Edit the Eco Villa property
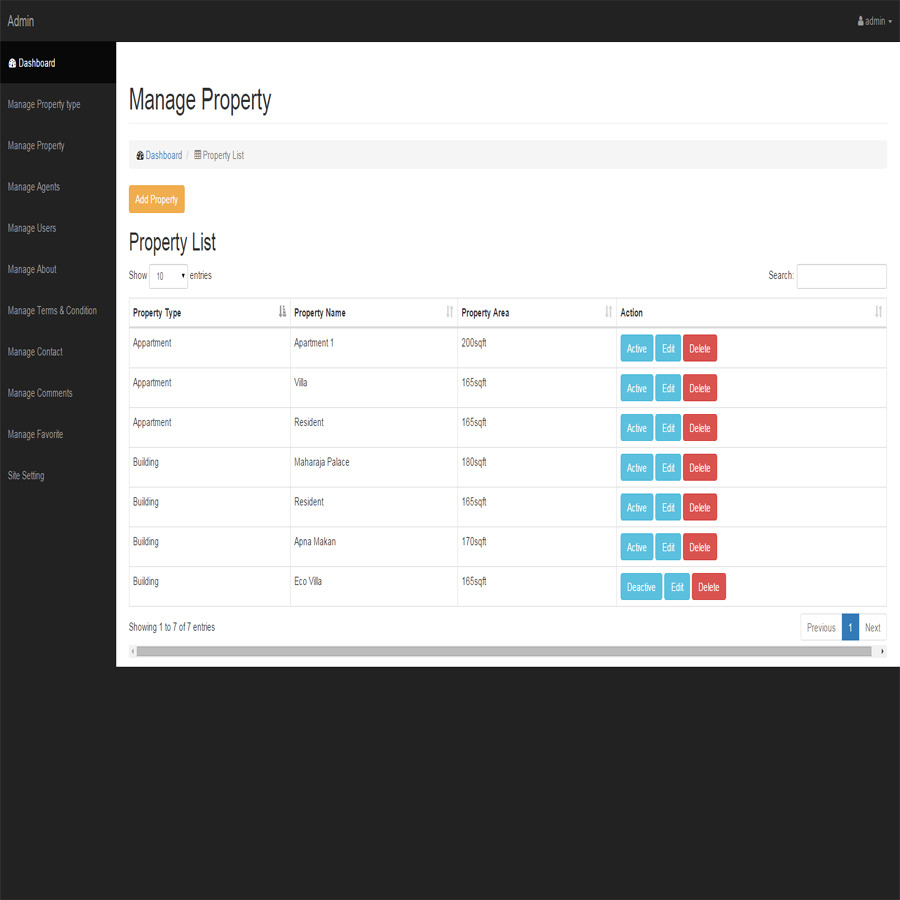Image resolution: width=900 pixels, height=900 pixels. 677,587
